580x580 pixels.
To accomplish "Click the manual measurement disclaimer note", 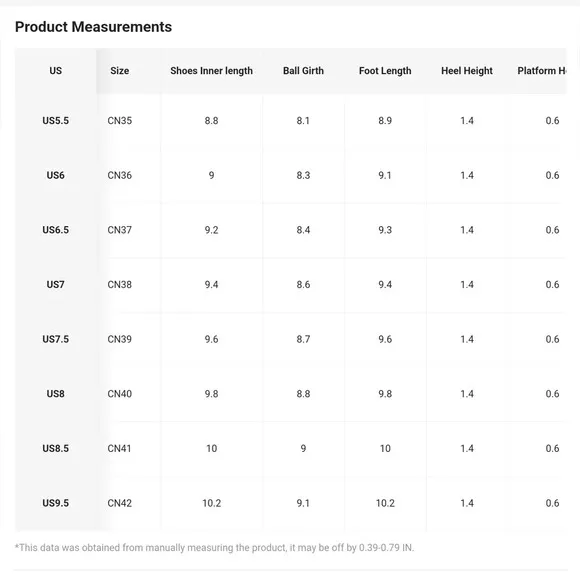I will coord(214,547).
